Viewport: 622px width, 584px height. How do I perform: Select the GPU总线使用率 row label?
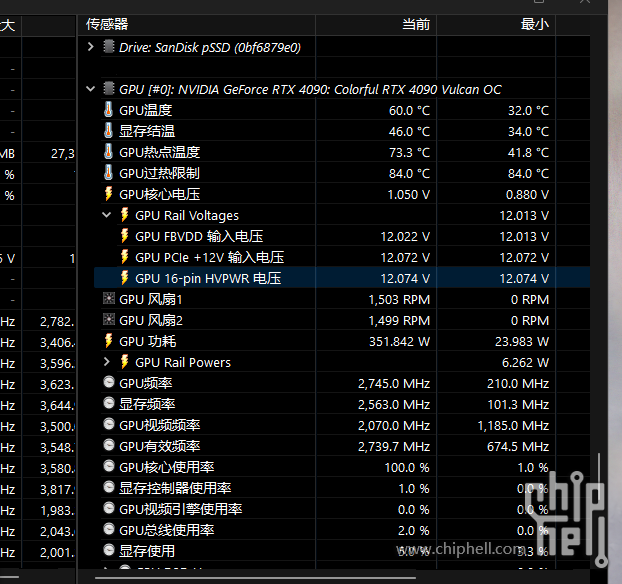click(167, 531)
